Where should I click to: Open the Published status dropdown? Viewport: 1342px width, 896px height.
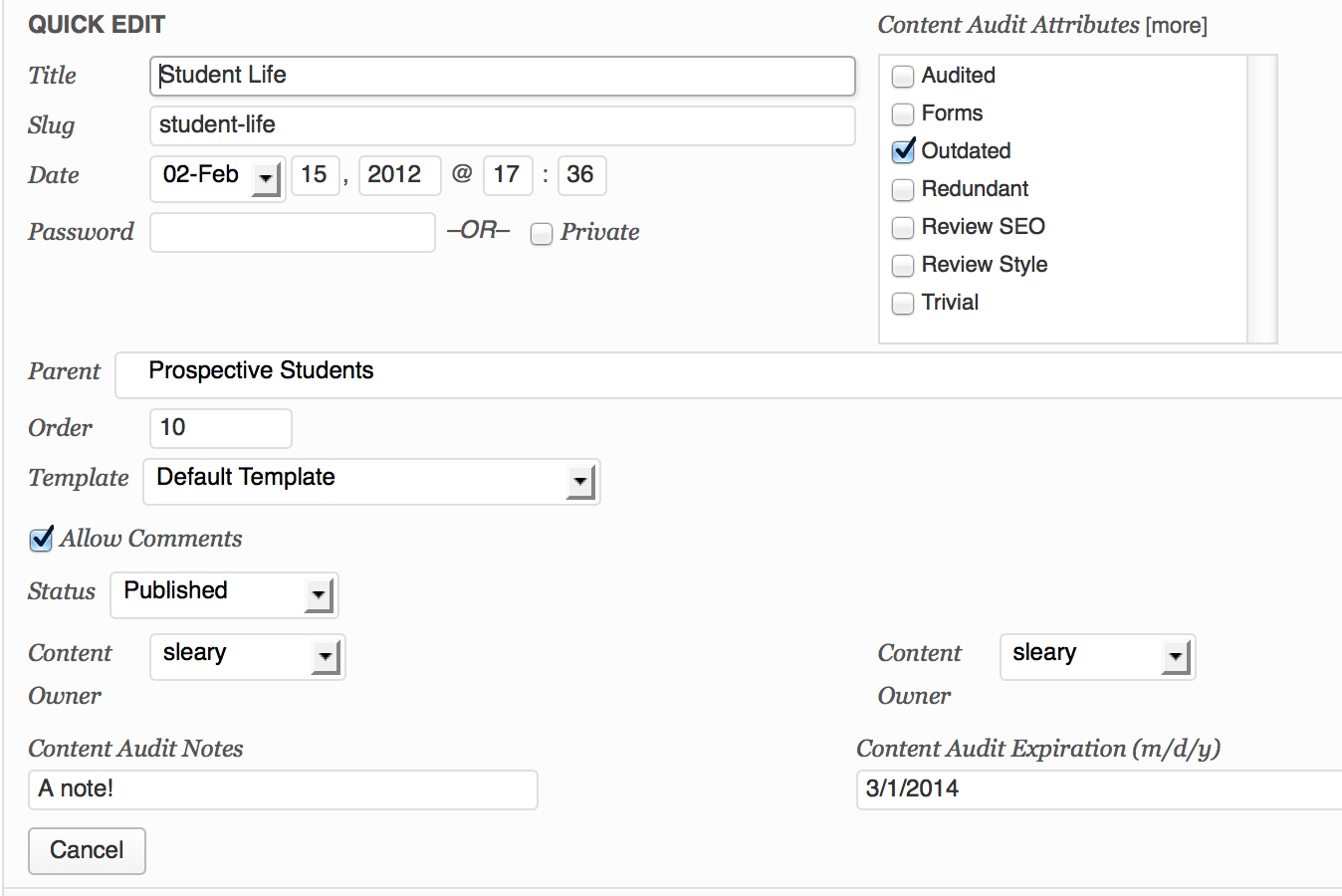tap(224, 595)
